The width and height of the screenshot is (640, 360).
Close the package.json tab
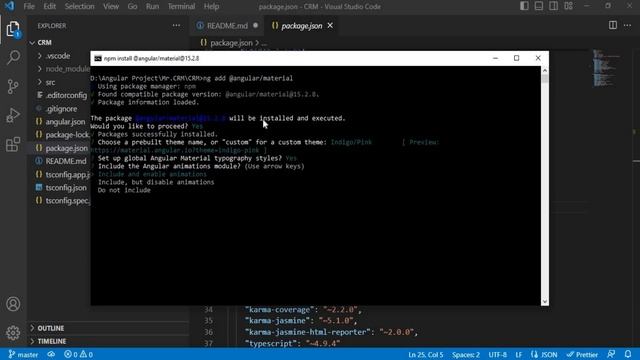coord(330,25)
